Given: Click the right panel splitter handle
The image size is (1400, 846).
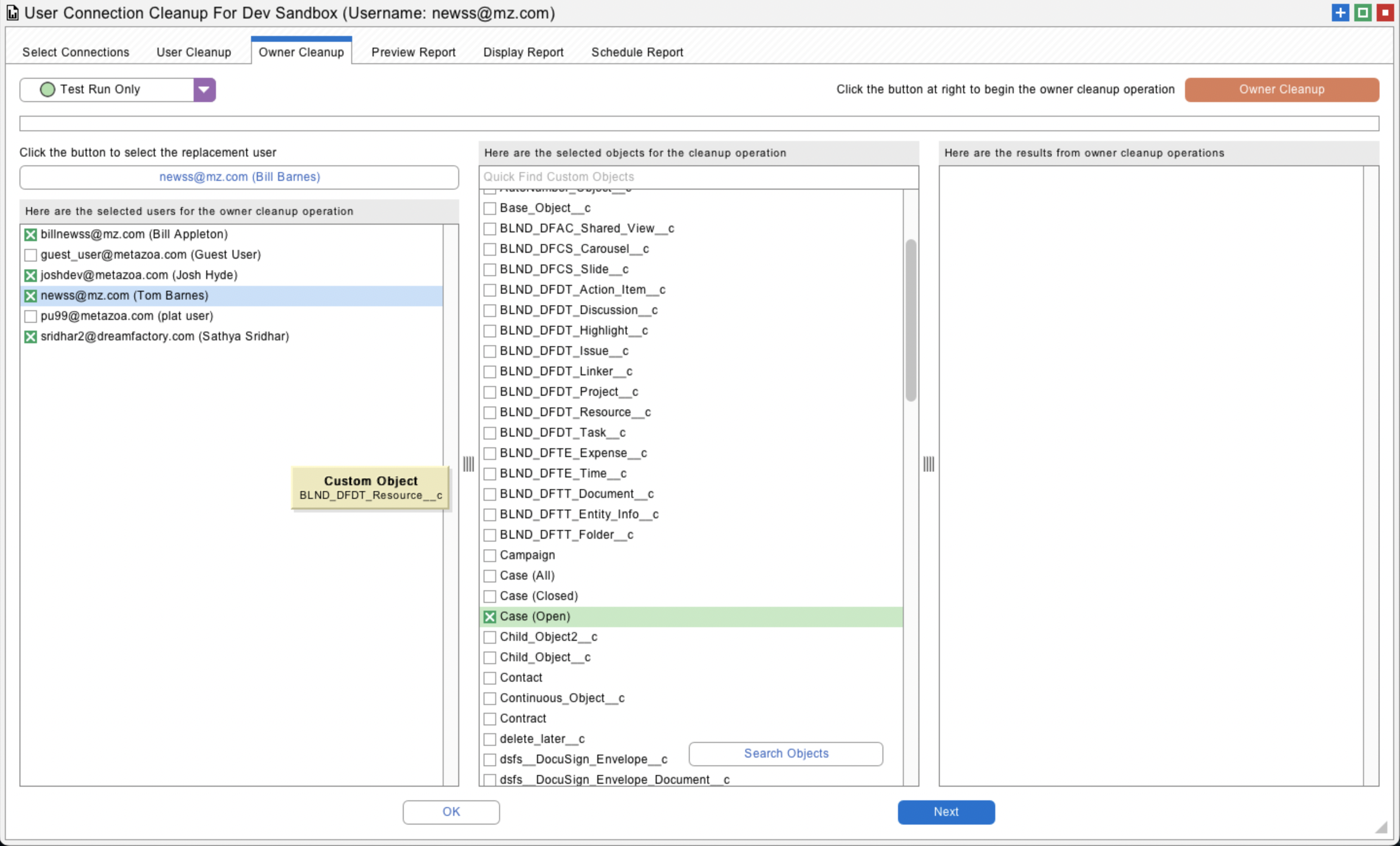Looking at the screenshot, I should coord(929,464).
